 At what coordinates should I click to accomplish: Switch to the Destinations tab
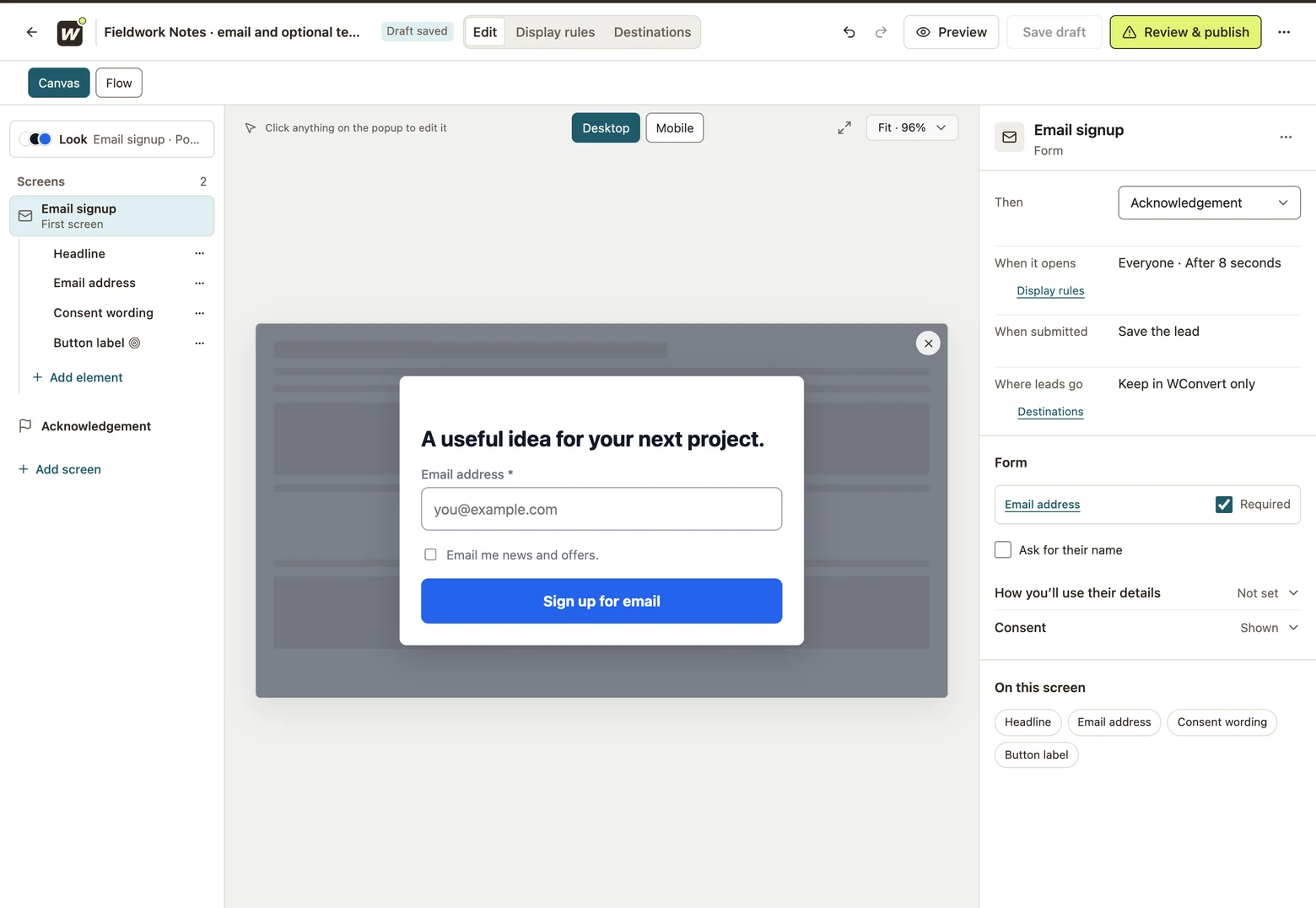click(x=652, y=32)
